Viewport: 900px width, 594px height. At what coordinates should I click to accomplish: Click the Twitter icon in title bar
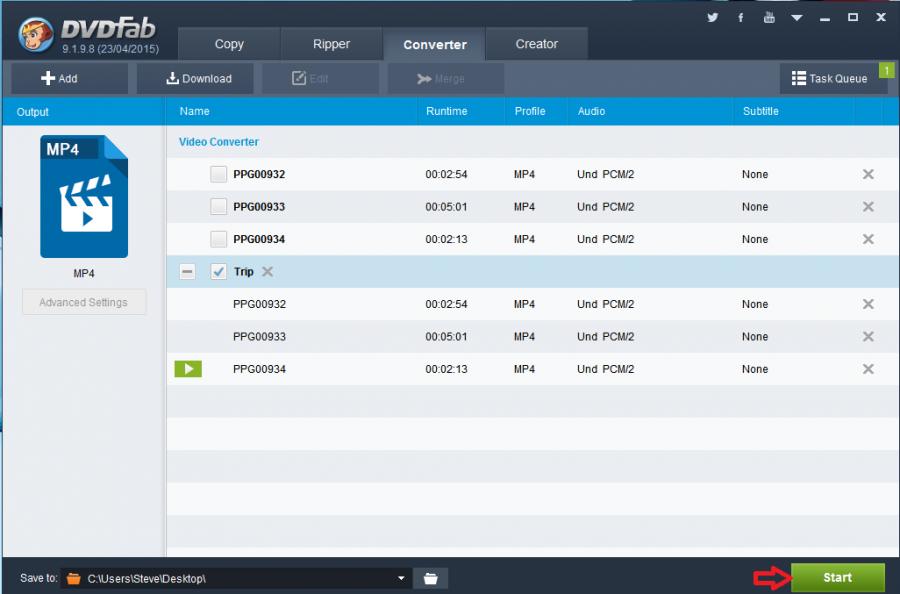pyautogui.click(x=713, y=17)
